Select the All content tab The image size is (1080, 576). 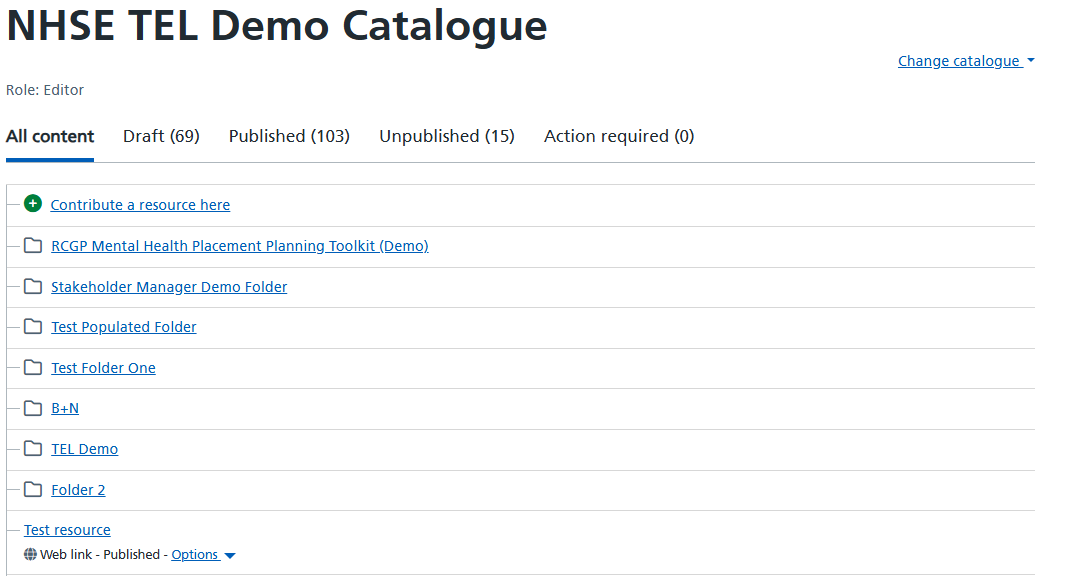[x=50, y=136]
